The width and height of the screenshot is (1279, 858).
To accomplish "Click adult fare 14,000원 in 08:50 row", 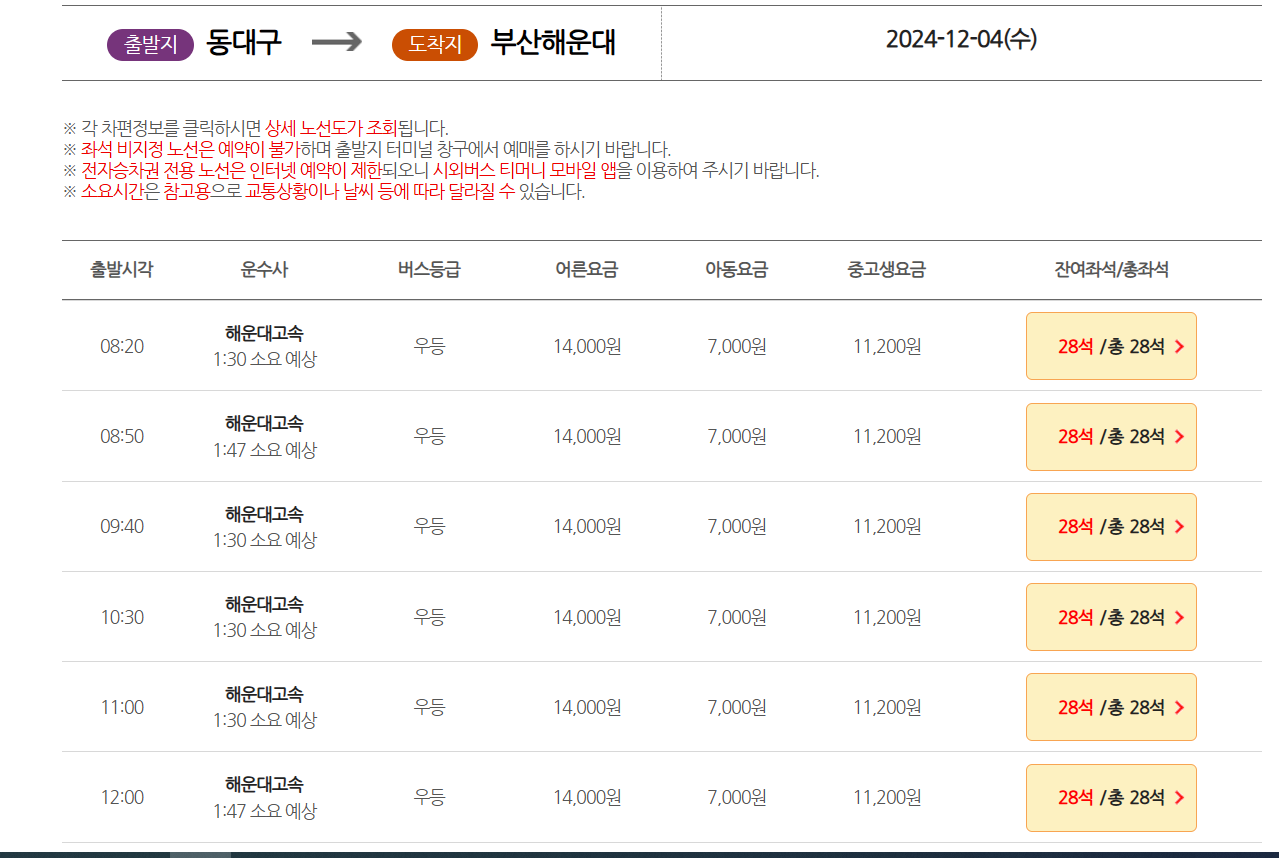I will (587, 436).
